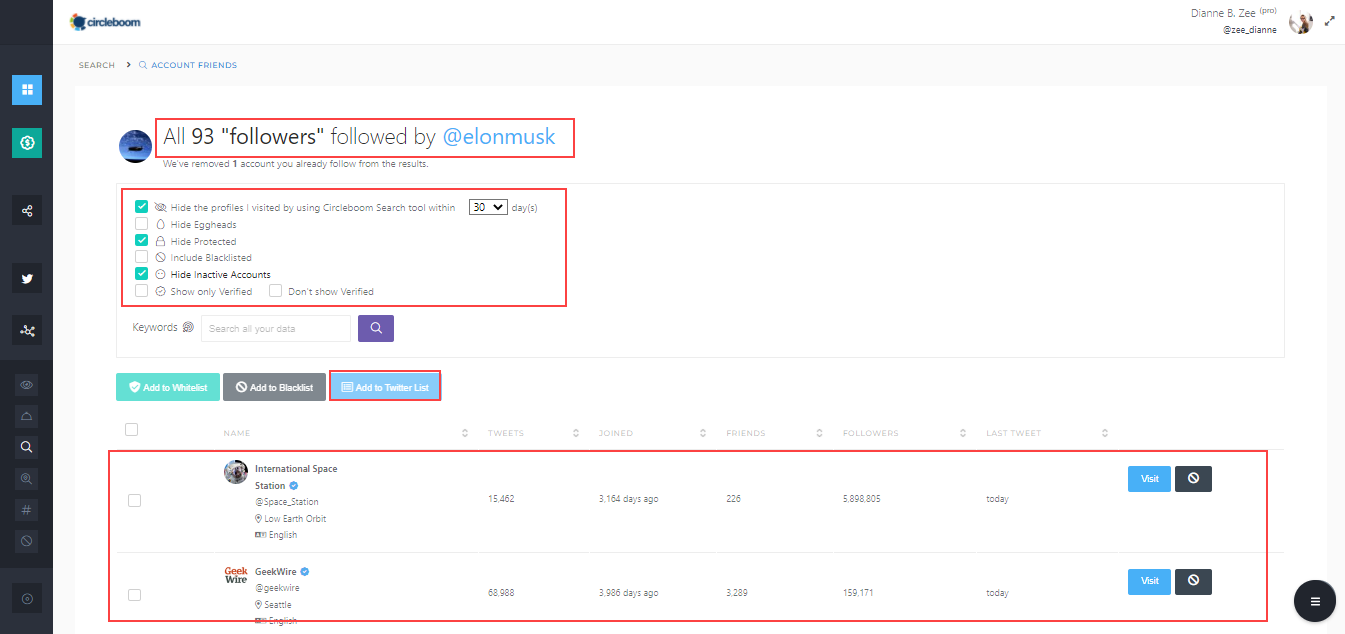Blacklist GeekWire via block icon button
Viewport: 1345px width, 634px height.
pyautogui.click(x=1193, y=581)
